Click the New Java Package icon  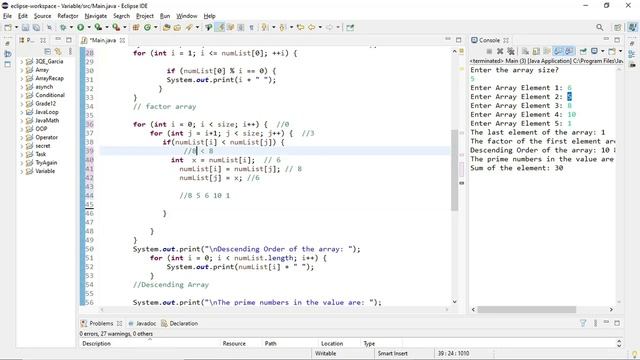click(136, 27)
